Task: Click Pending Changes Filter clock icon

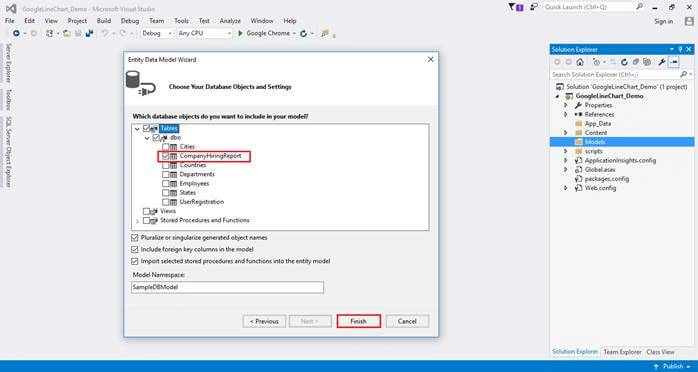Action: tap(596, 62)
